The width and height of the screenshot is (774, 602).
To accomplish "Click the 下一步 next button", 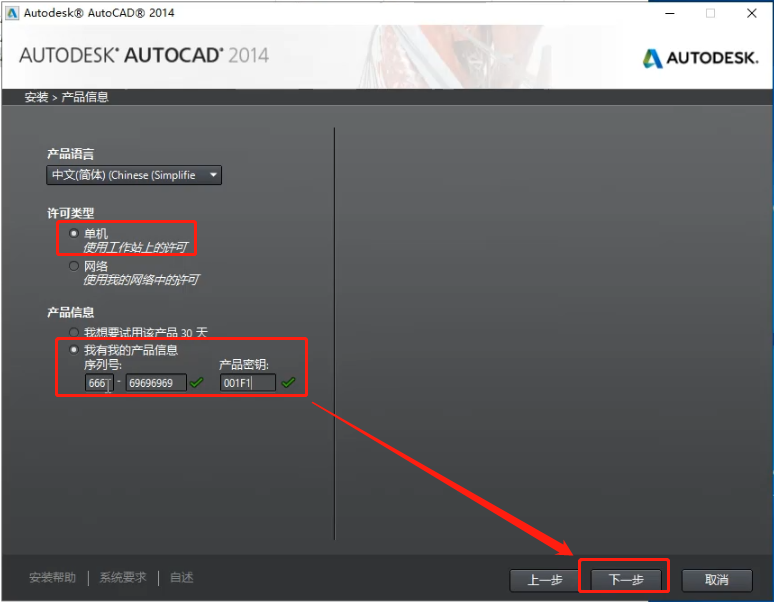I will point(626,580).
